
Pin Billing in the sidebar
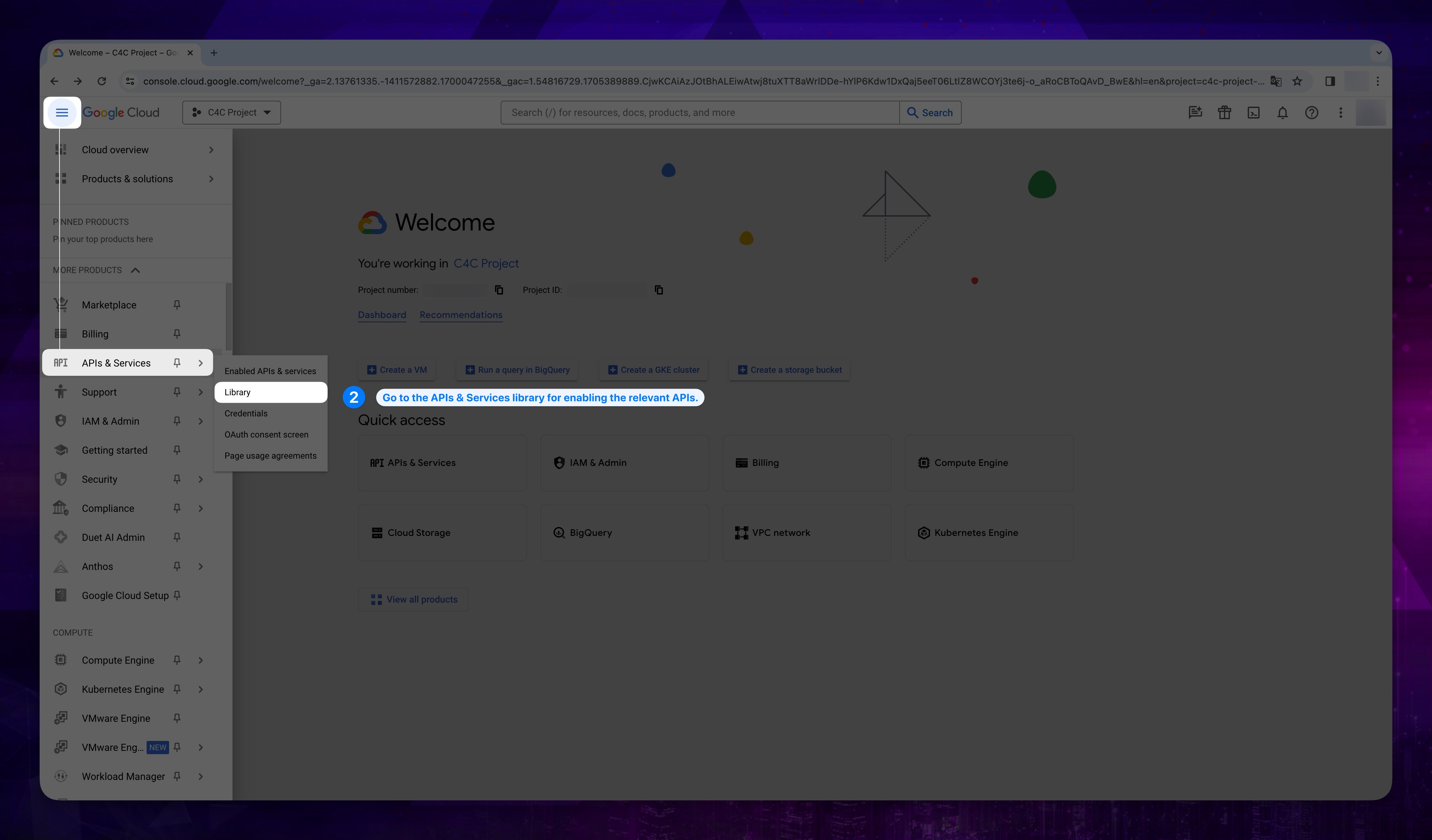(x=177, y=334)
